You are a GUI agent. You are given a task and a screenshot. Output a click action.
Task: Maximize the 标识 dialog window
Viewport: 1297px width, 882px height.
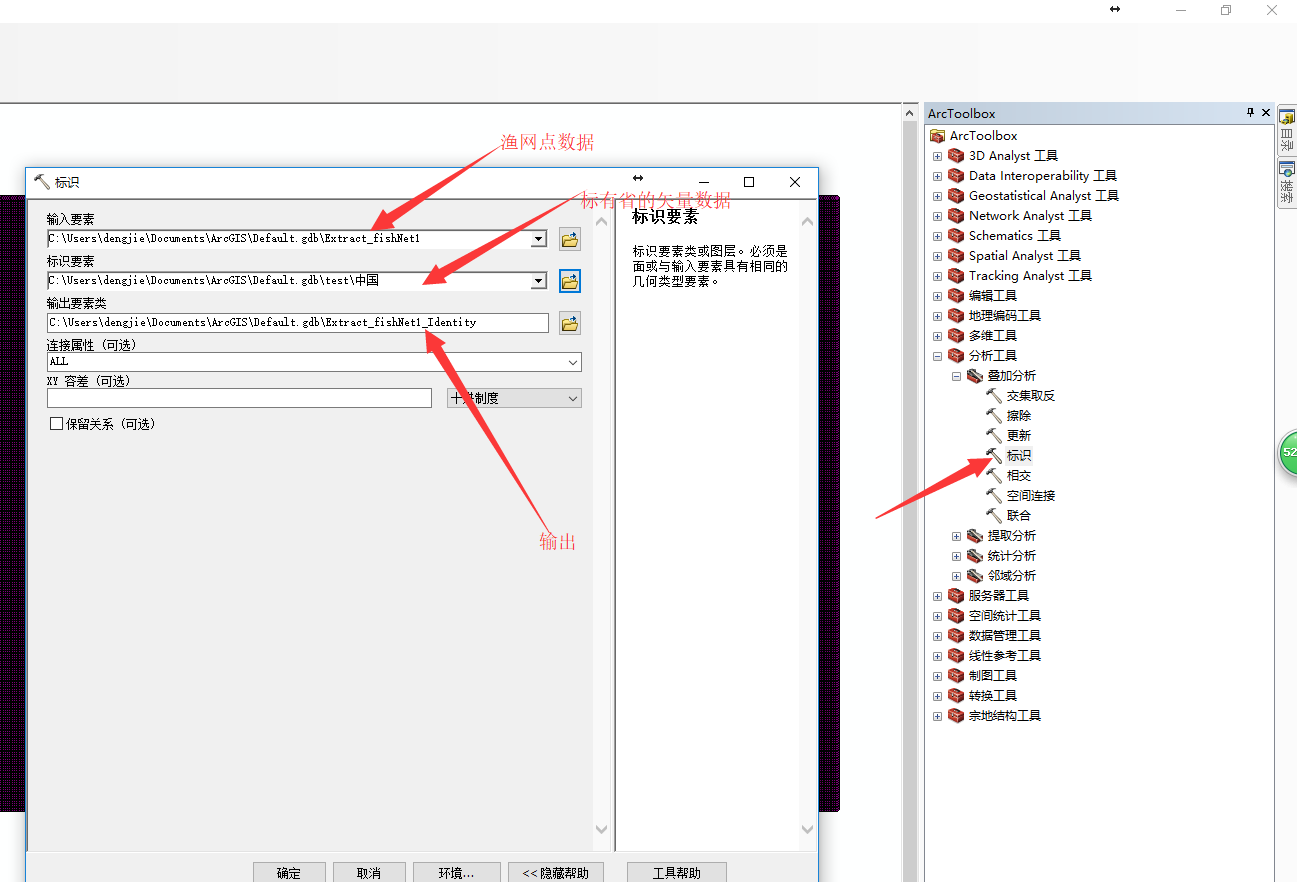749,182
